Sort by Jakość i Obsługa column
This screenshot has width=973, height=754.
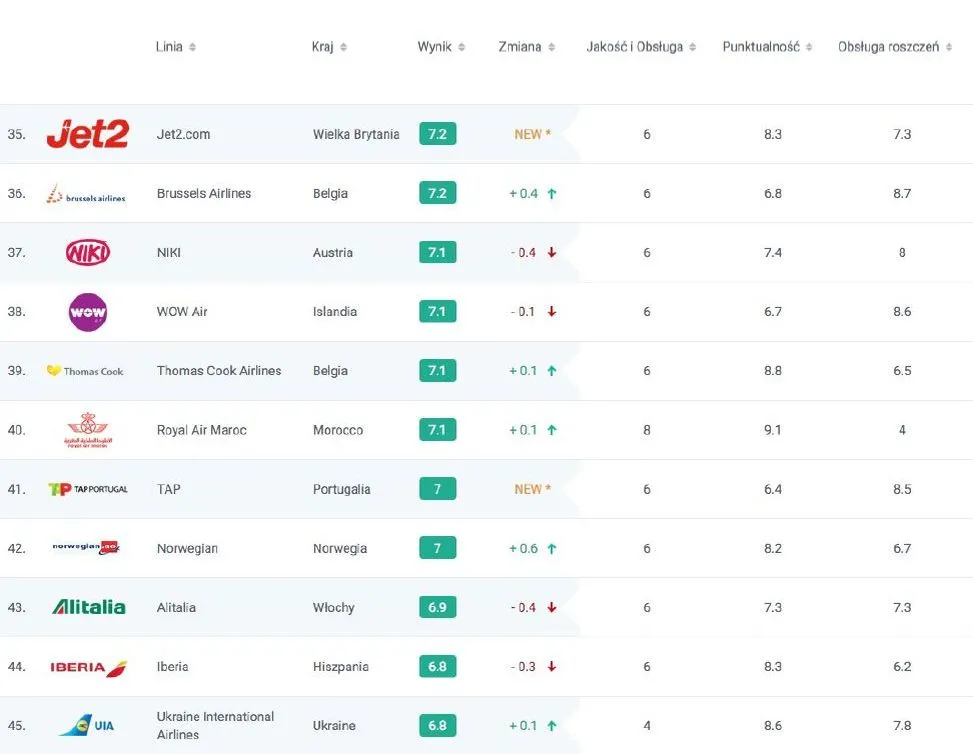coord(641,47)
